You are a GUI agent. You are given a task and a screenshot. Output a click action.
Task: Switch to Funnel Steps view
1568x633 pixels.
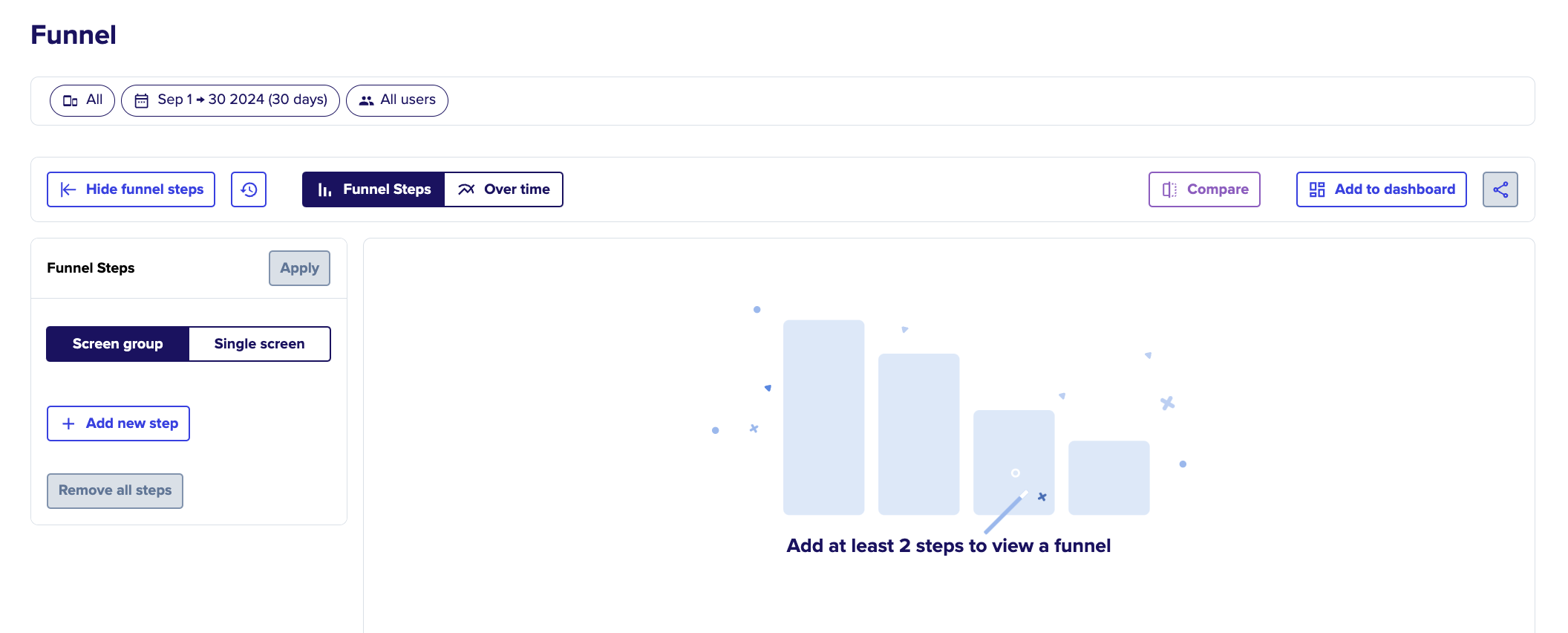tap(373, 189)
